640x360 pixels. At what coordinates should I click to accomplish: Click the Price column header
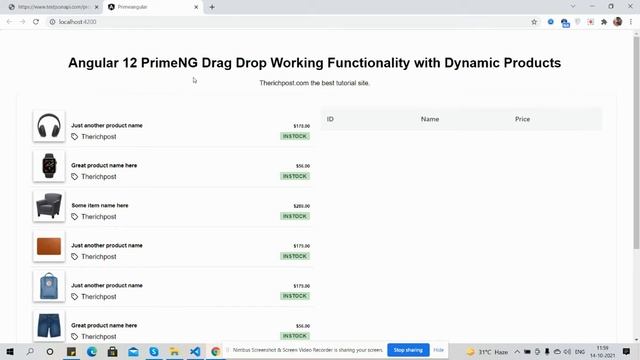[x=522, y=119]
